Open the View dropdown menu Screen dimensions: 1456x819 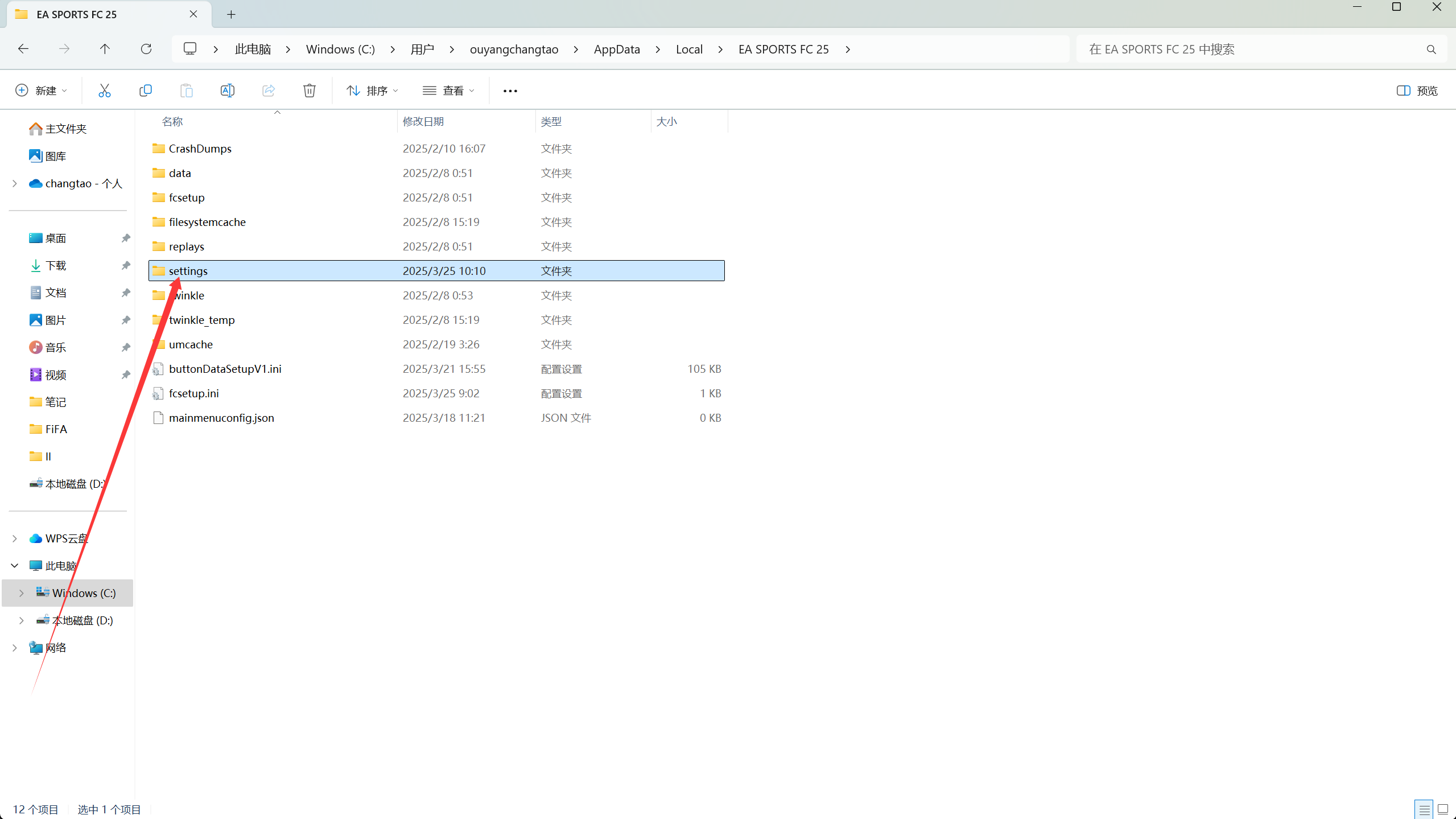coord(448,90)
